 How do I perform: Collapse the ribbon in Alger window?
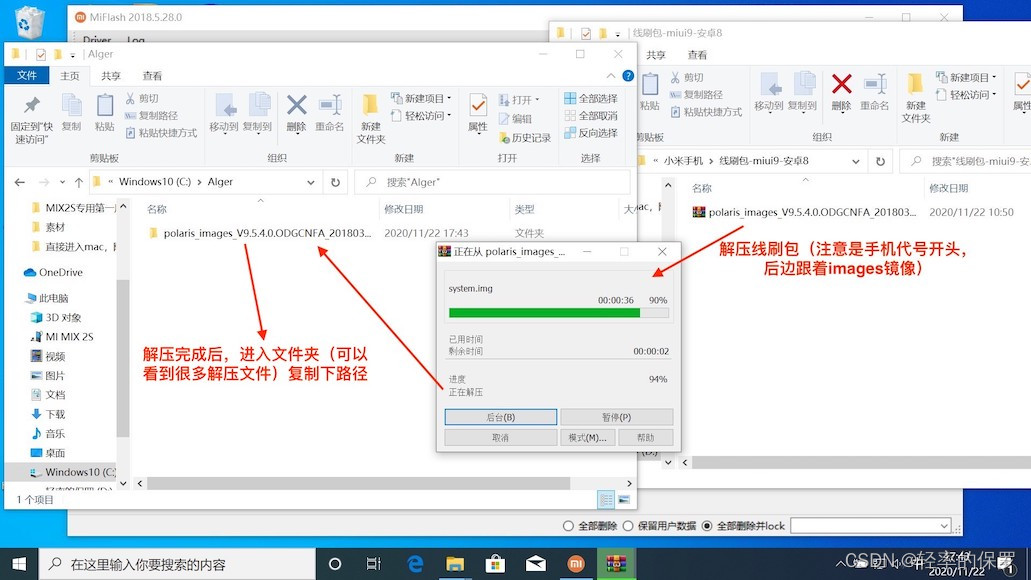pyautogui.click(x=610, y=76)
